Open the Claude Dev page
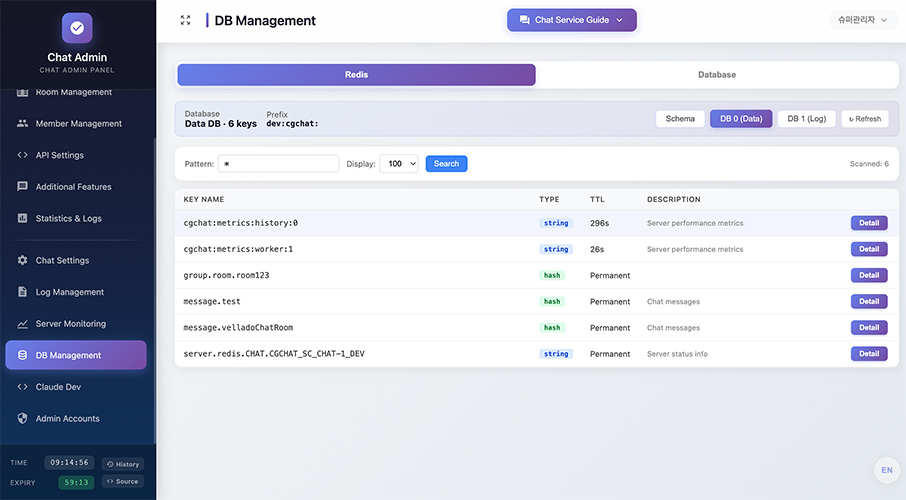Viewport: 906px width, 500px height. (77, 387)
